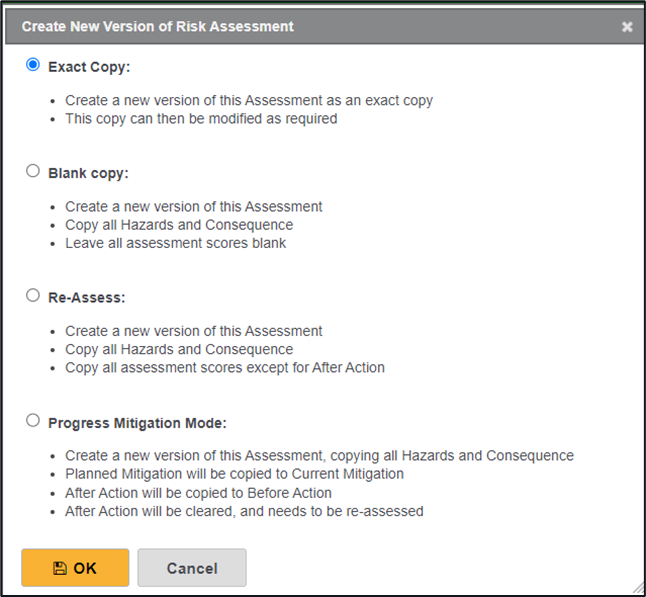Click the 'Progress Mitigation Mode:' label
Screen dimensions: 646x597
(x=137, y=422)
